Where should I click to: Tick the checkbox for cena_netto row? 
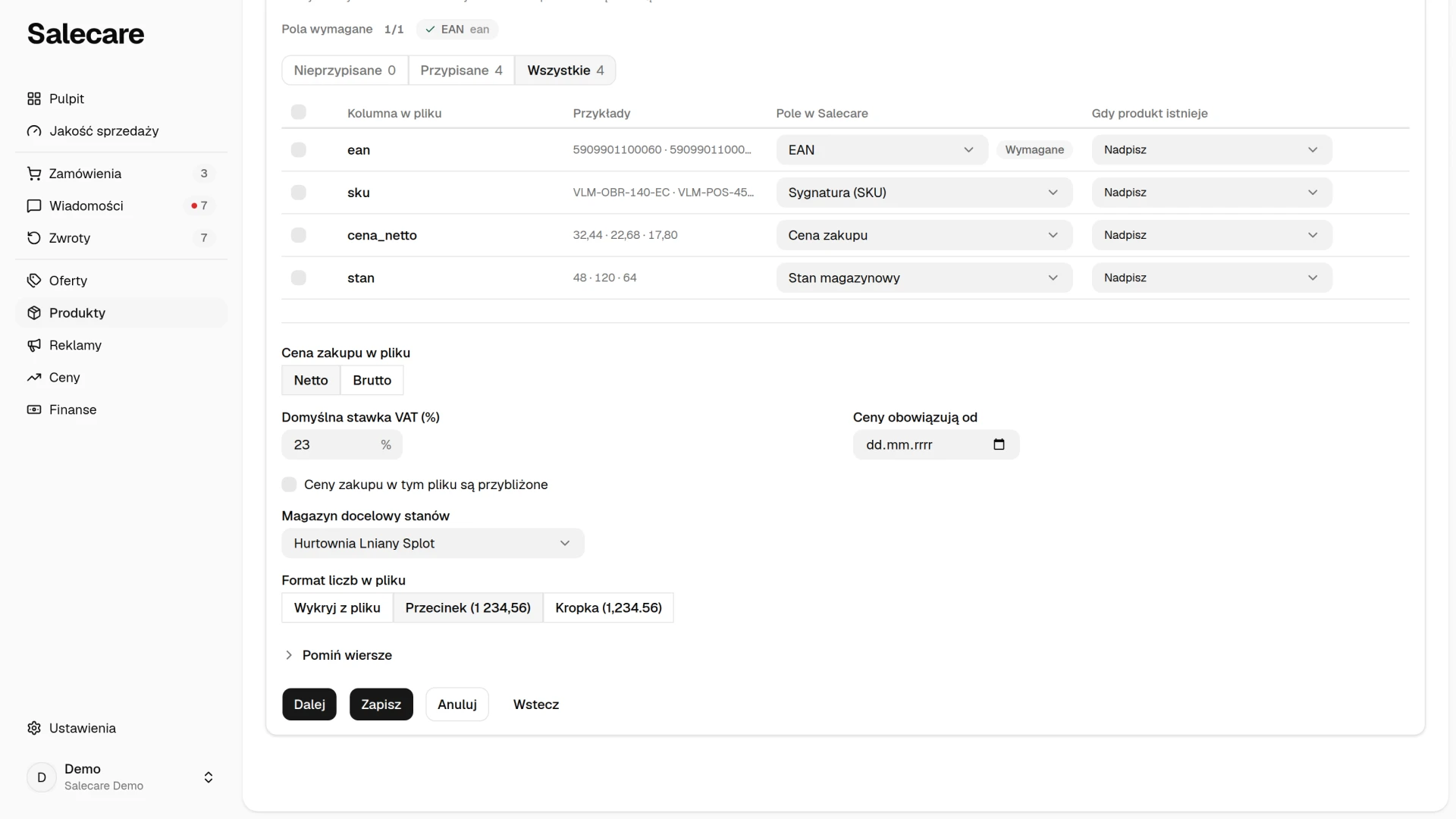[x=299, y=235]
